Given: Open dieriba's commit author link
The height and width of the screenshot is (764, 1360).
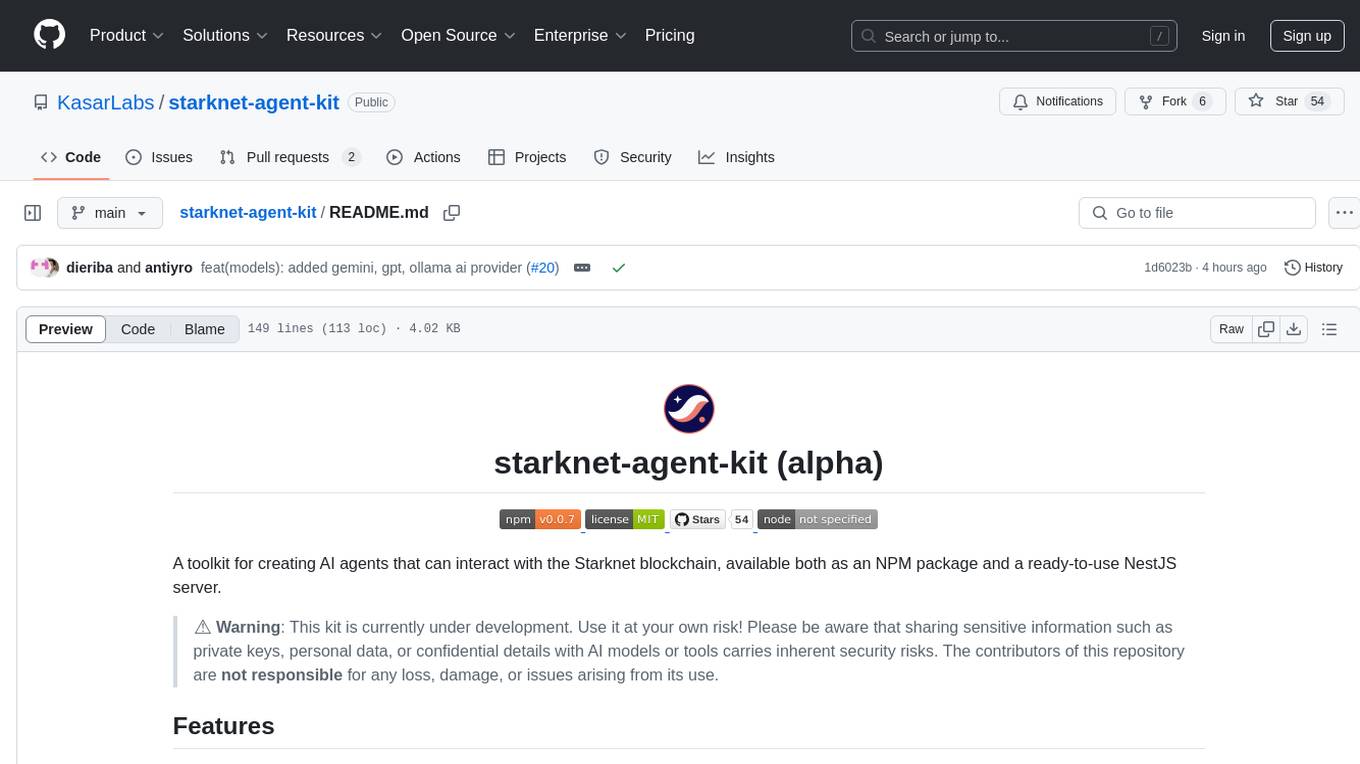Looking at the screenshot, I should pyautogui.click(x=89, y=268).
